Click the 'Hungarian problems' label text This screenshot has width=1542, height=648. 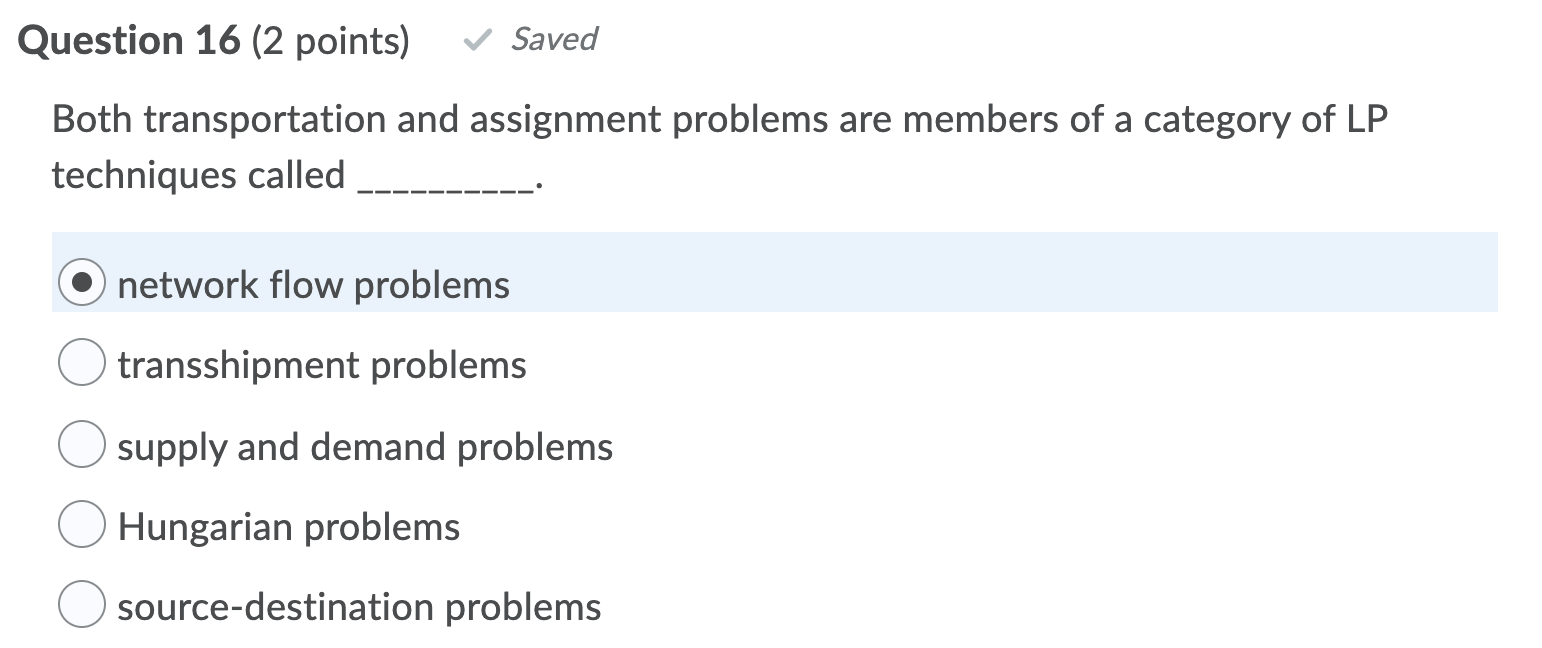288,526
